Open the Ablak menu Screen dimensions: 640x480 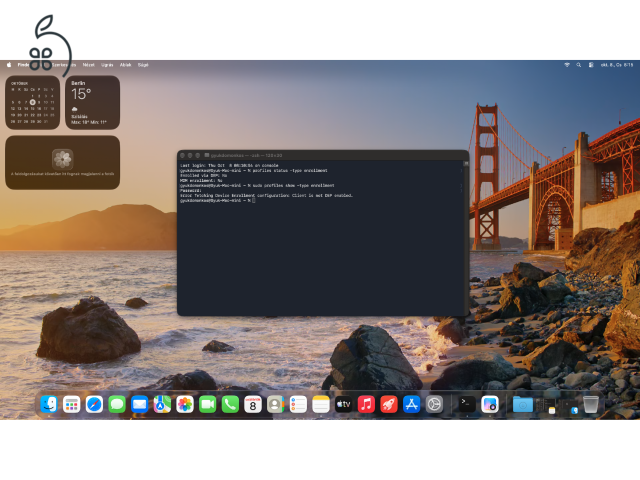point(125,65)
